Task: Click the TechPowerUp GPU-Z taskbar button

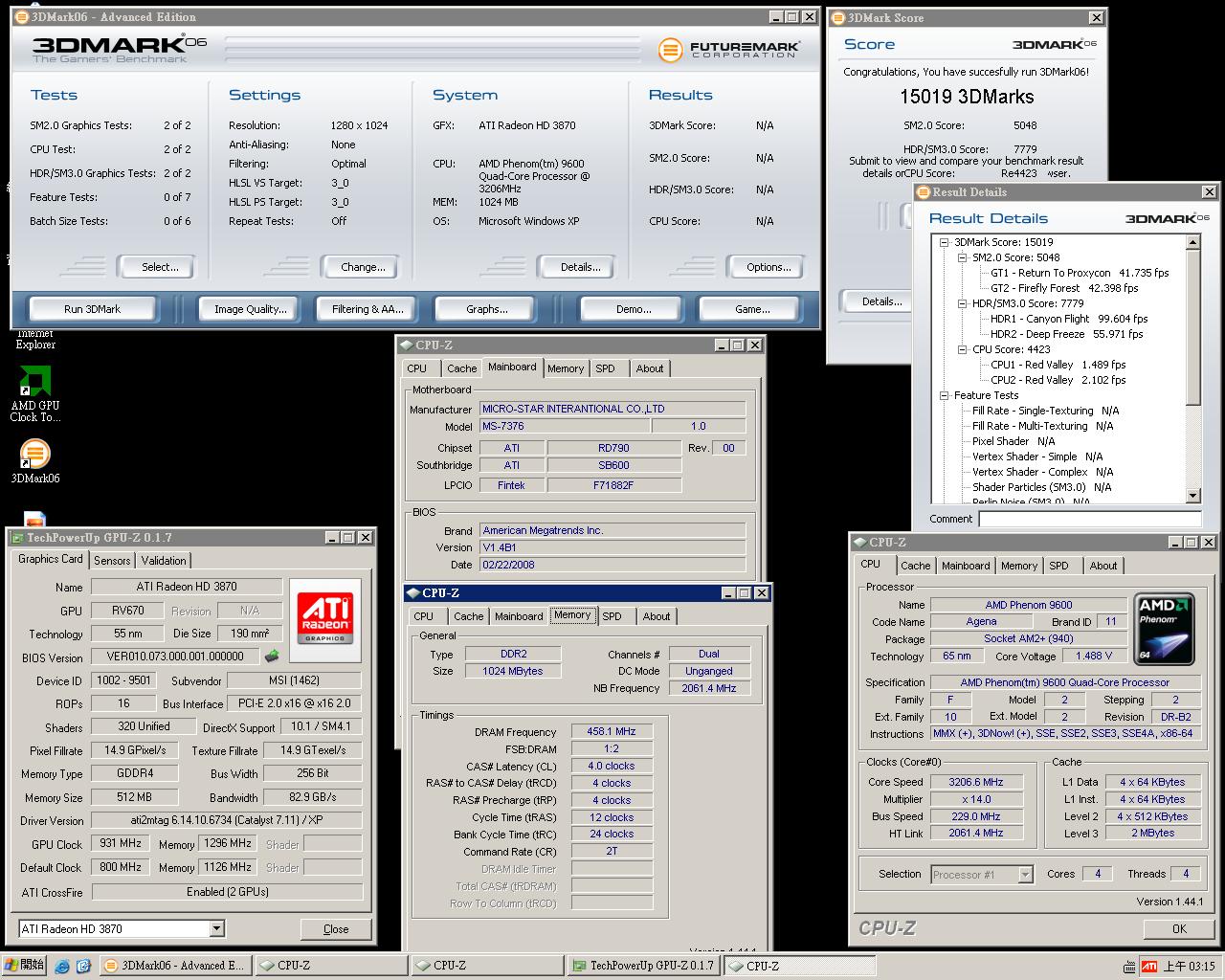Action: pyautogui.click(x=644, y=966)
